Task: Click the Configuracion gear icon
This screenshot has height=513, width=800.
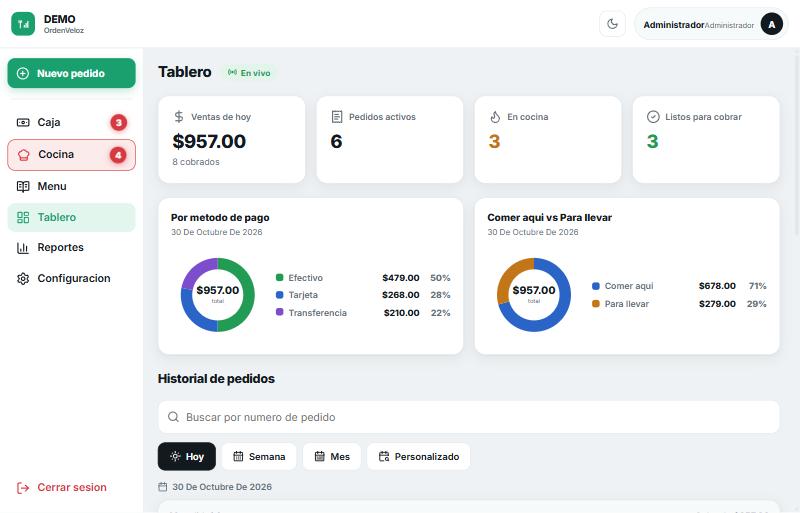Action: coord(23,279)
